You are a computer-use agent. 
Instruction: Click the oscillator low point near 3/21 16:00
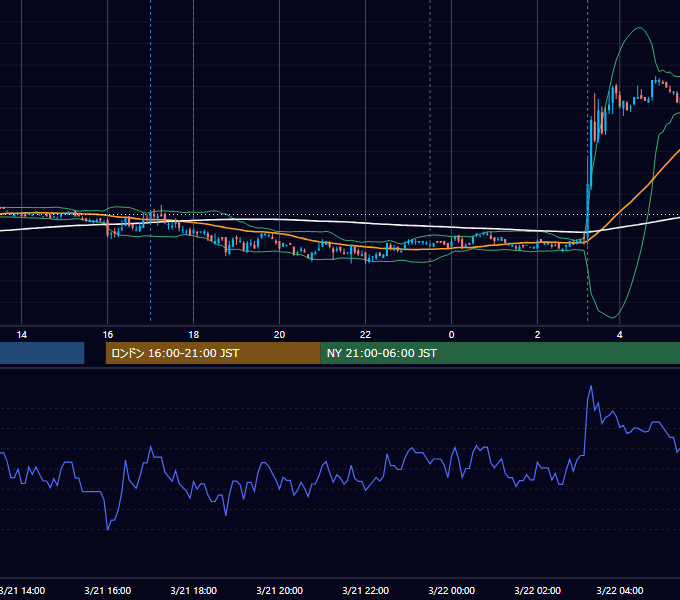pyautogui.click(x=108, y=529)
